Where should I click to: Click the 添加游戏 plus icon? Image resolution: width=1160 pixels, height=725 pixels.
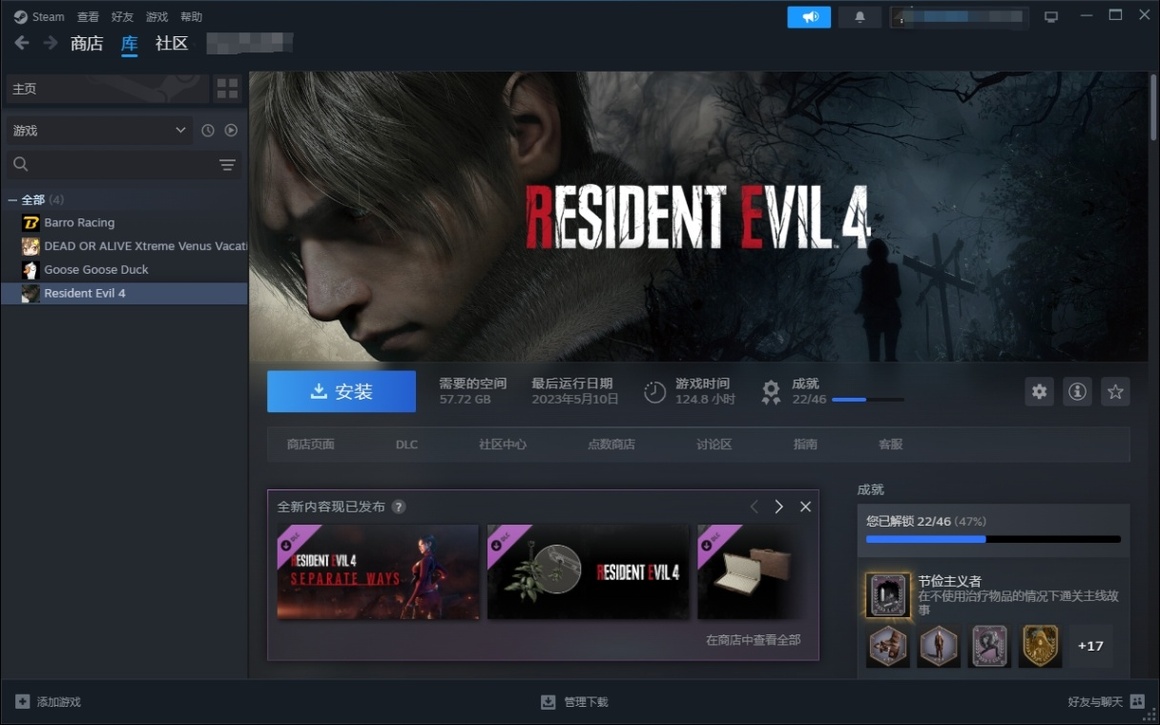[x=23, y=701]
